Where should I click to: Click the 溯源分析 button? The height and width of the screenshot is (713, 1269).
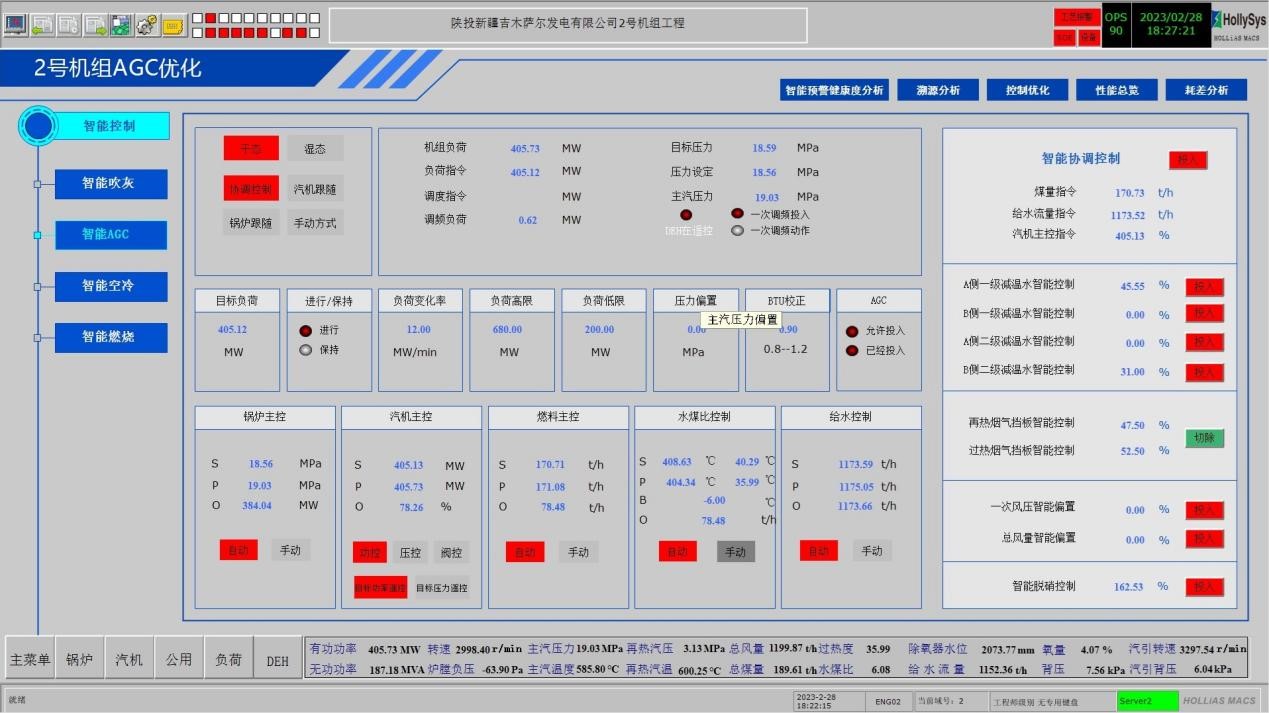pyautogui.click(x=937, y=90)
